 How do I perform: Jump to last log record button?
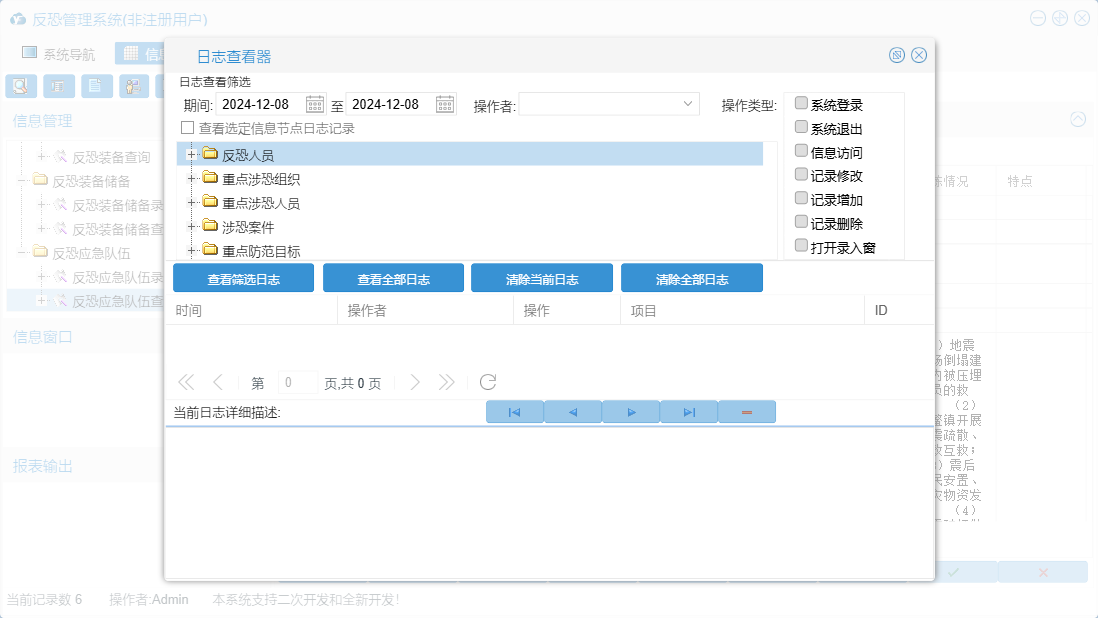click(689, 412)
